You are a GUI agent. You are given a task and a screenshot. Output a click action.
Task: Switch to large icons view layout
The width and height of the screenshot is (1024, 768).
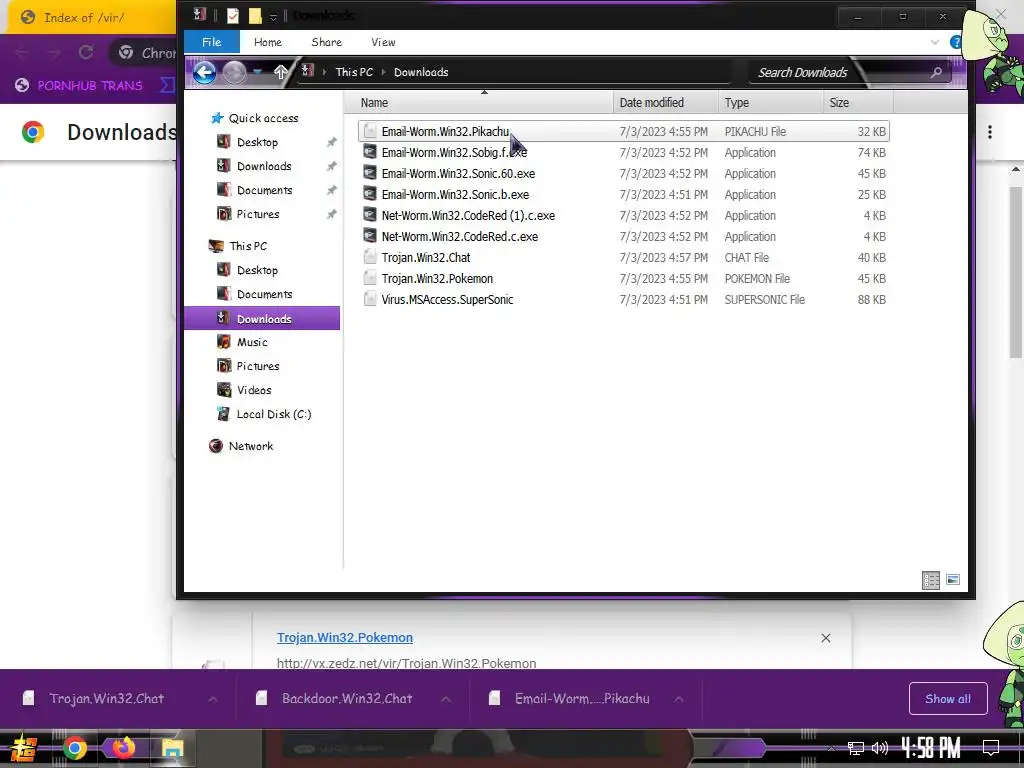tap(953, 580)
